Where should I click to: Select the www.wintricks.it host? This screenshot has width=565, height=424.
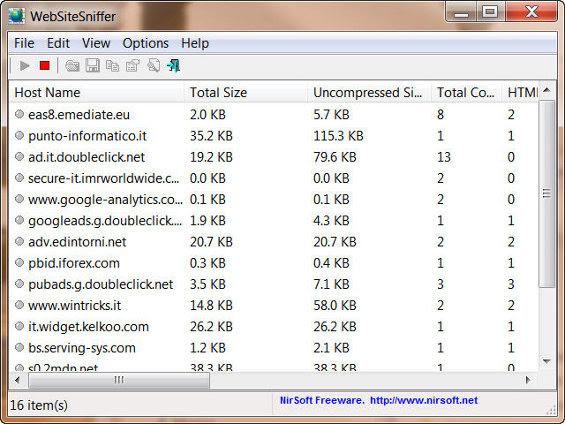[x=75, y=305]
